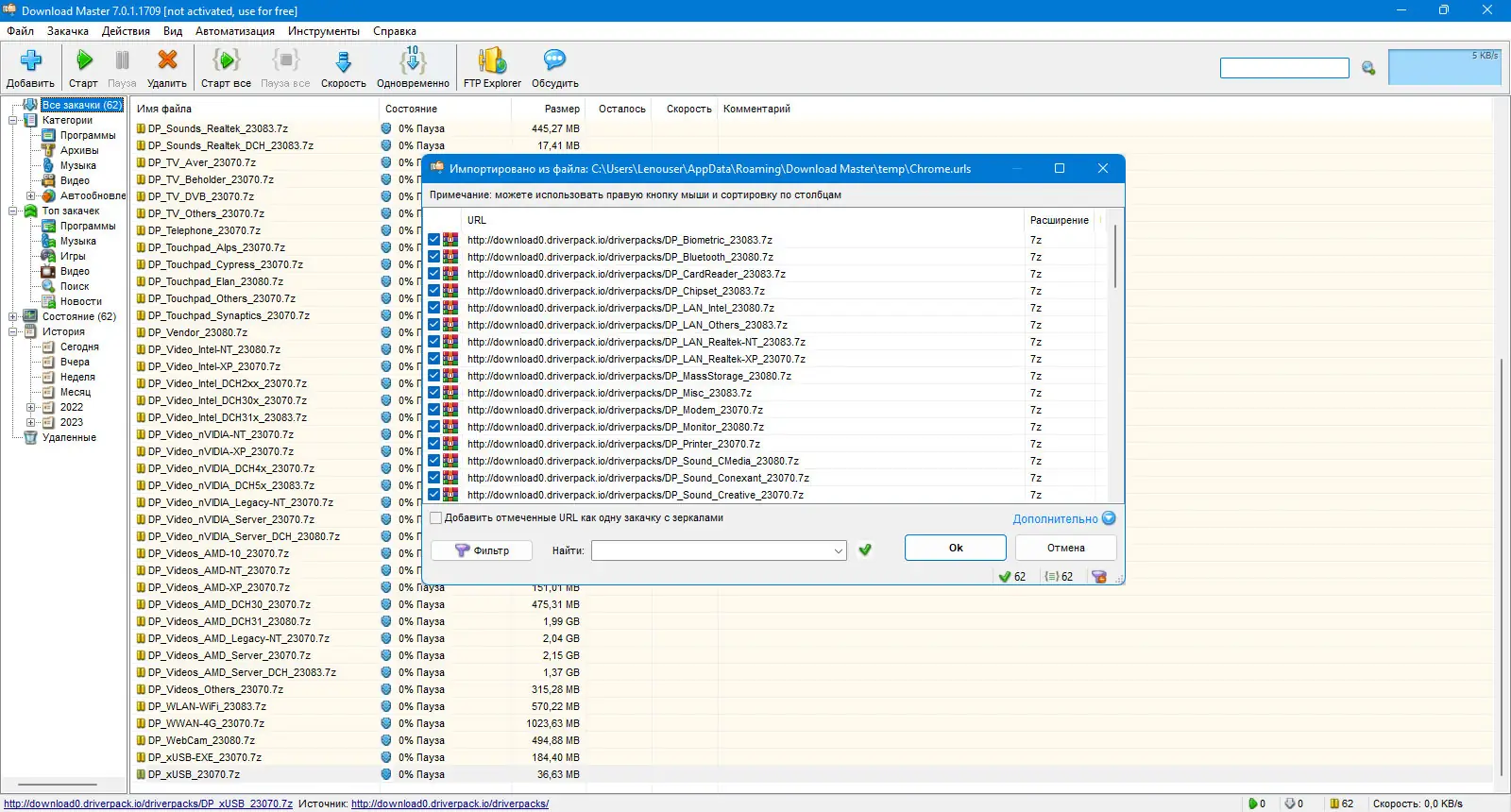Click the Старт все toolbar icon
Viewport: 1511px width, 812px height.
[226, 61]
